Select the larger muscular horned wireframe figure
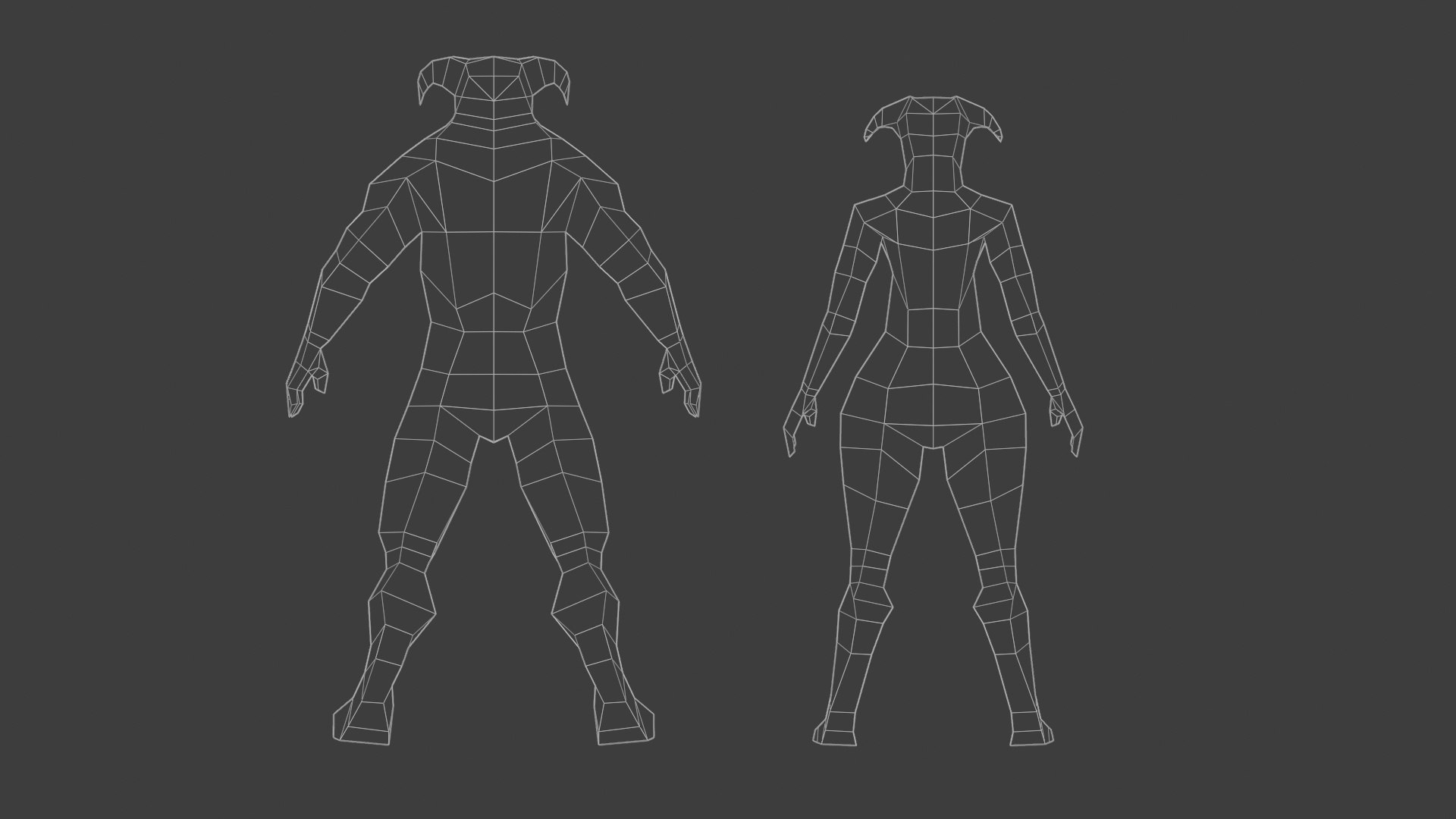The height and width of the screenshot is (819, 1456). [494, 402]
